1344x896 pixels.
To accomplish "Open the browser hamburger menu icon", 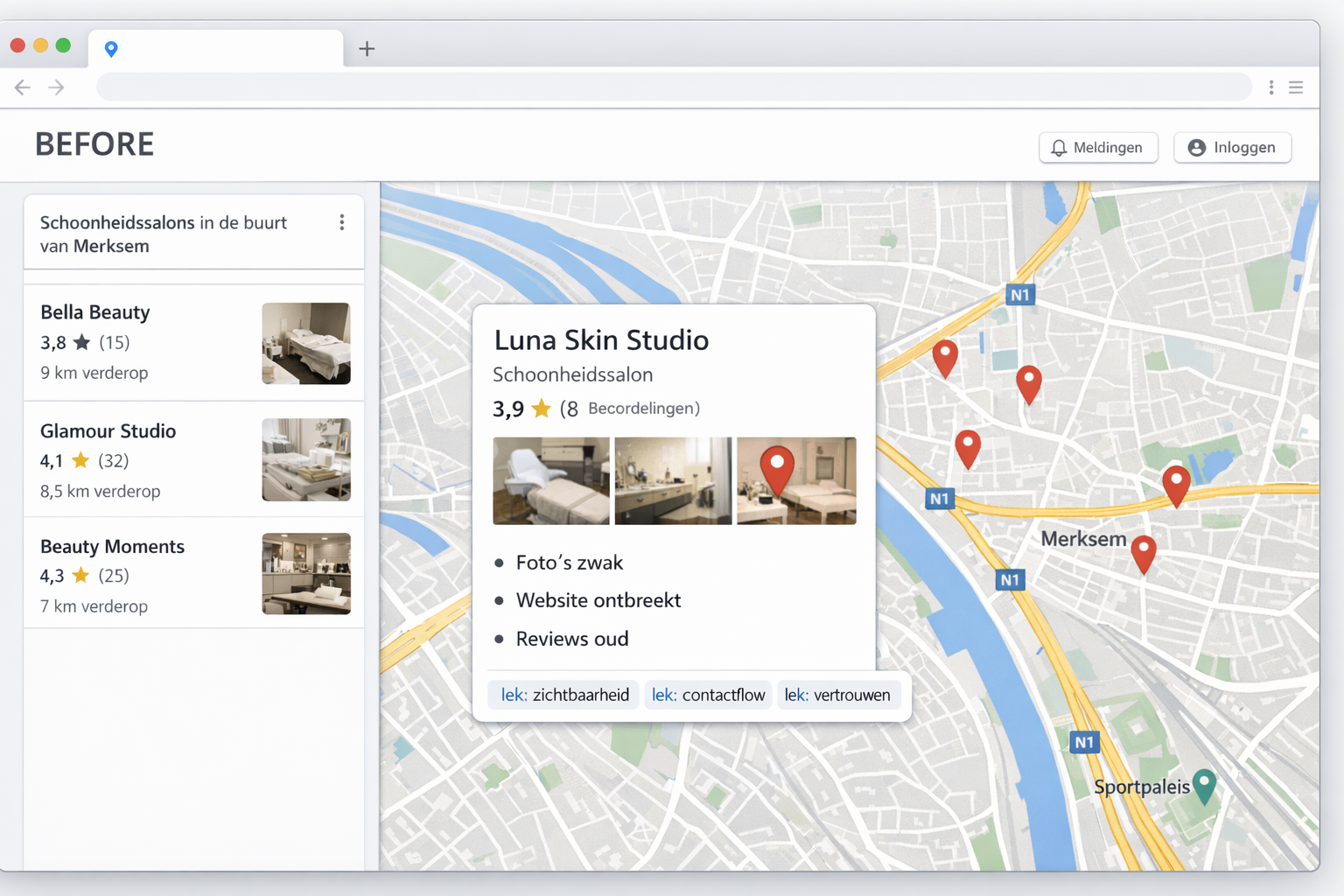I will pos(1297,87).
